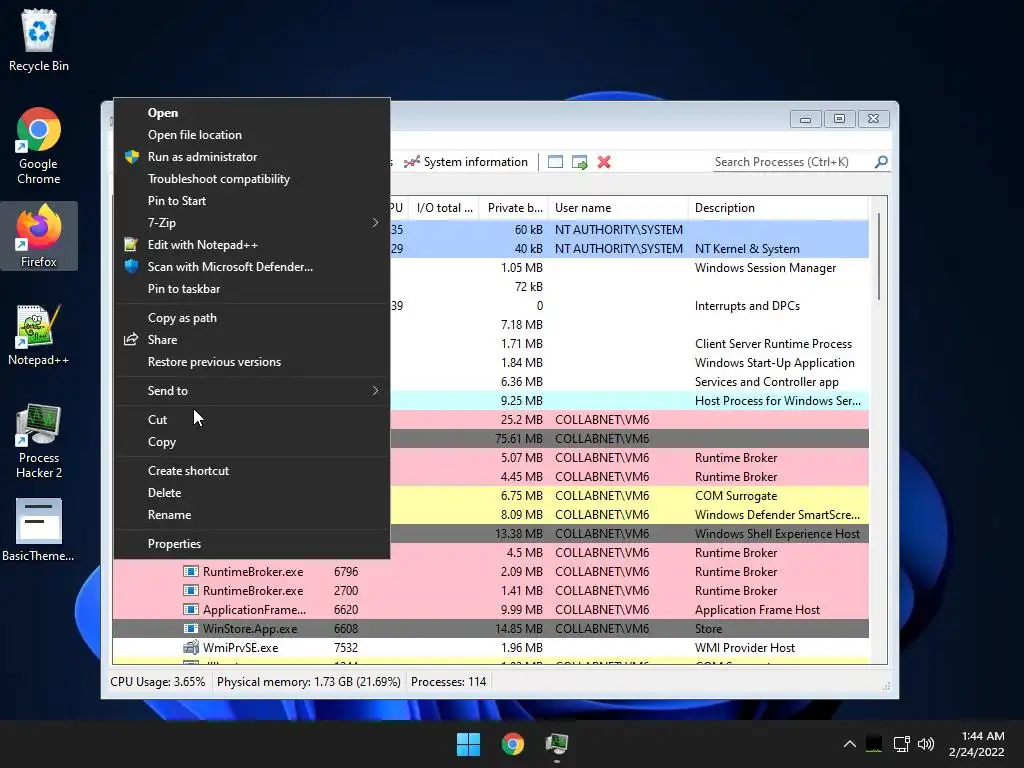Click the CPU Usage status bar entry
The image size is (1024, 768).
tap(157, 682)
